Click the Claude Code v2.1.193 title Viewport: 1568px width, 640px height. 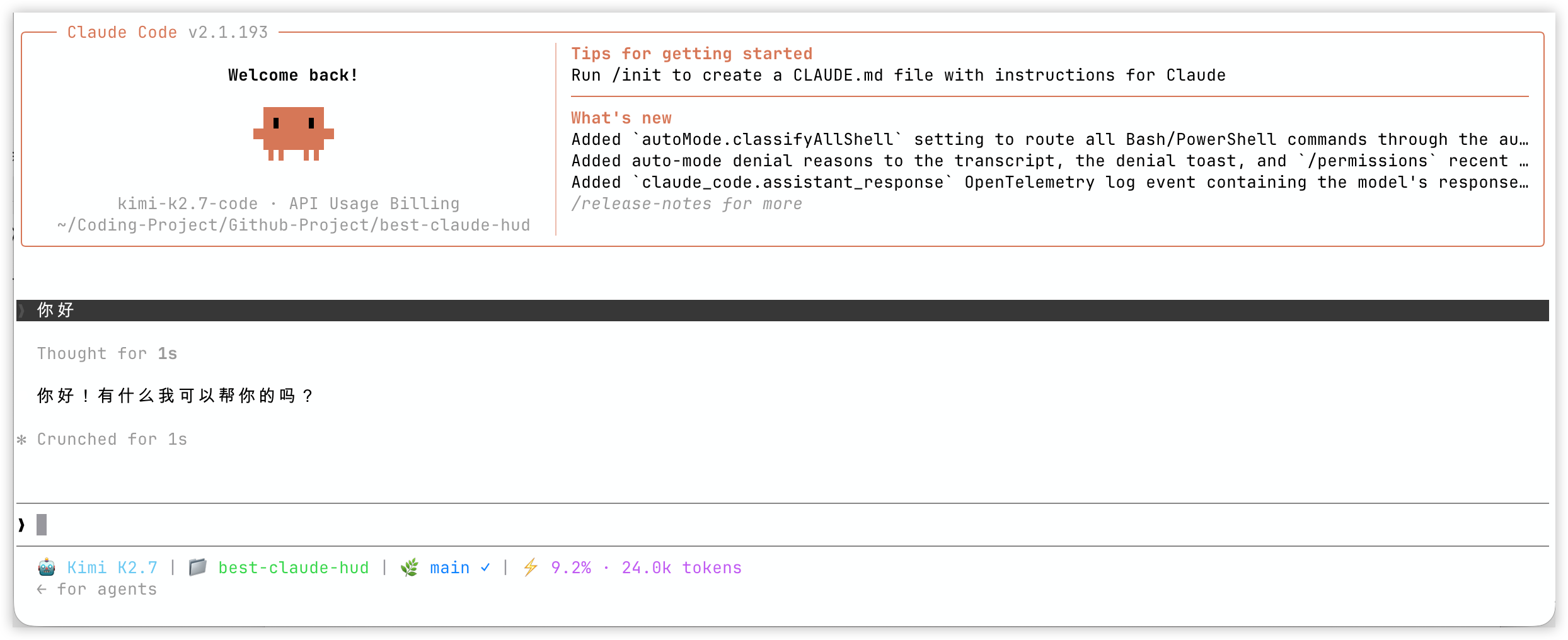coord(168,32)
